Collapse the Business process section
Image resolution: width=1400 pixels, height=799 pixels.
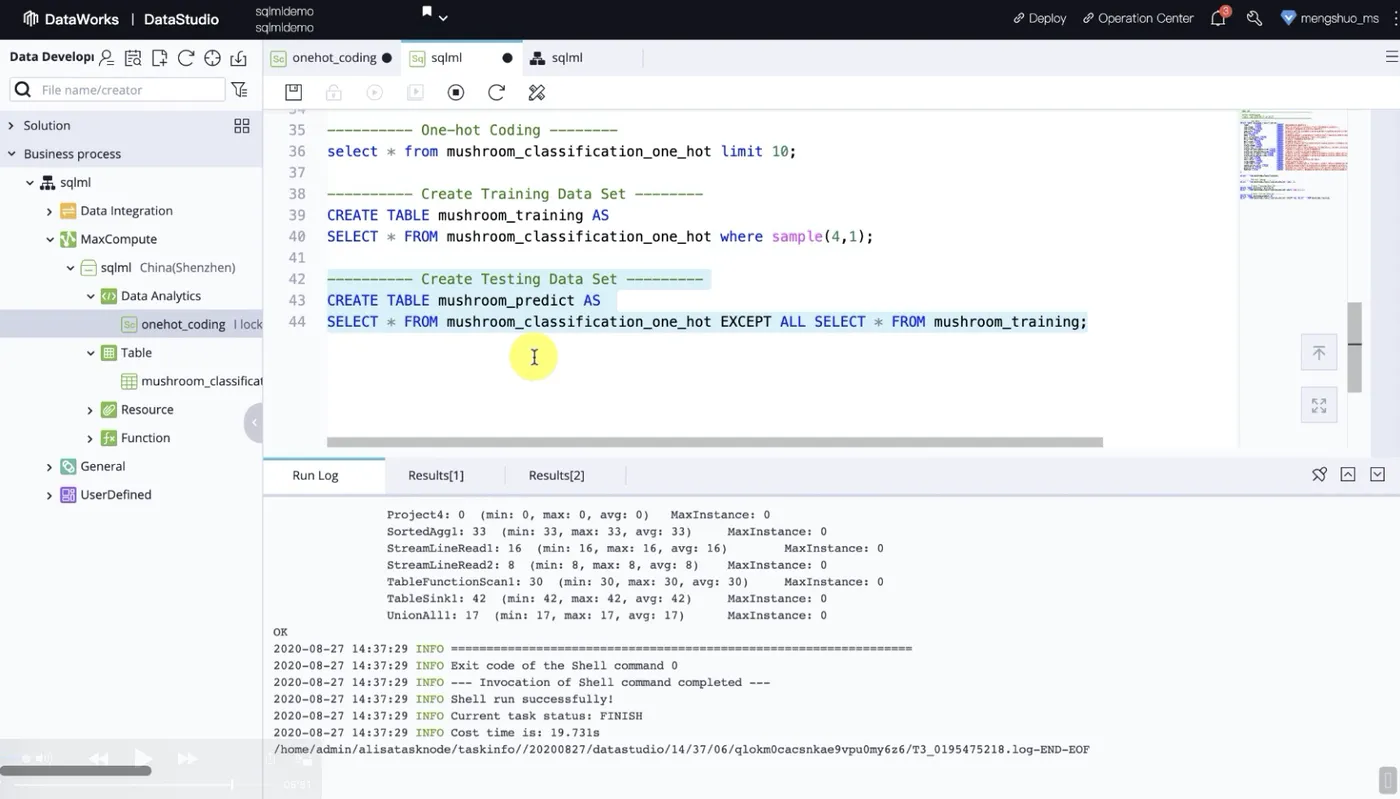11,154
